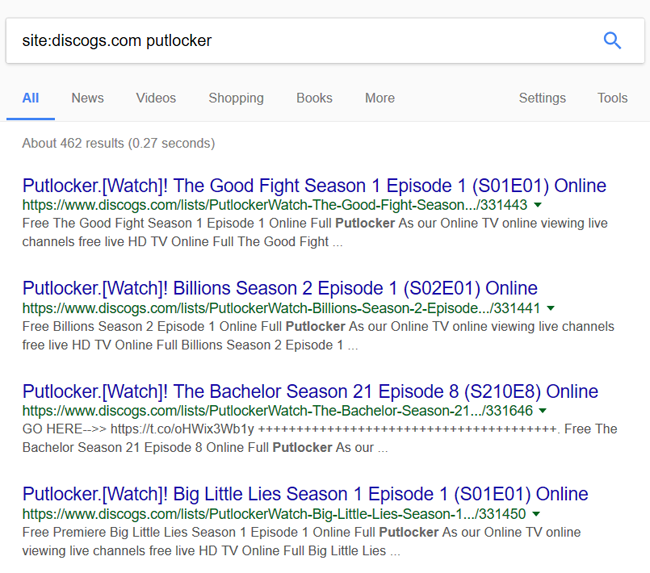Open Billions Season 2 Episode 1 result title
The width and height of the screenshot is (650, 573).
(x=280, y=288)
